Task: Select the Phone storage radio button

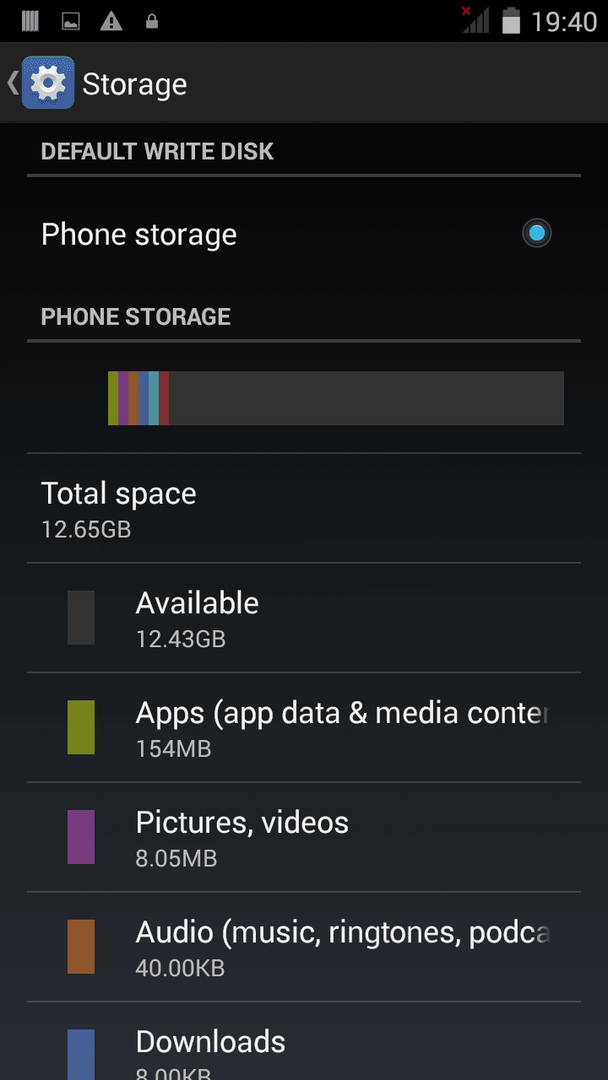Action: (536, 233)
